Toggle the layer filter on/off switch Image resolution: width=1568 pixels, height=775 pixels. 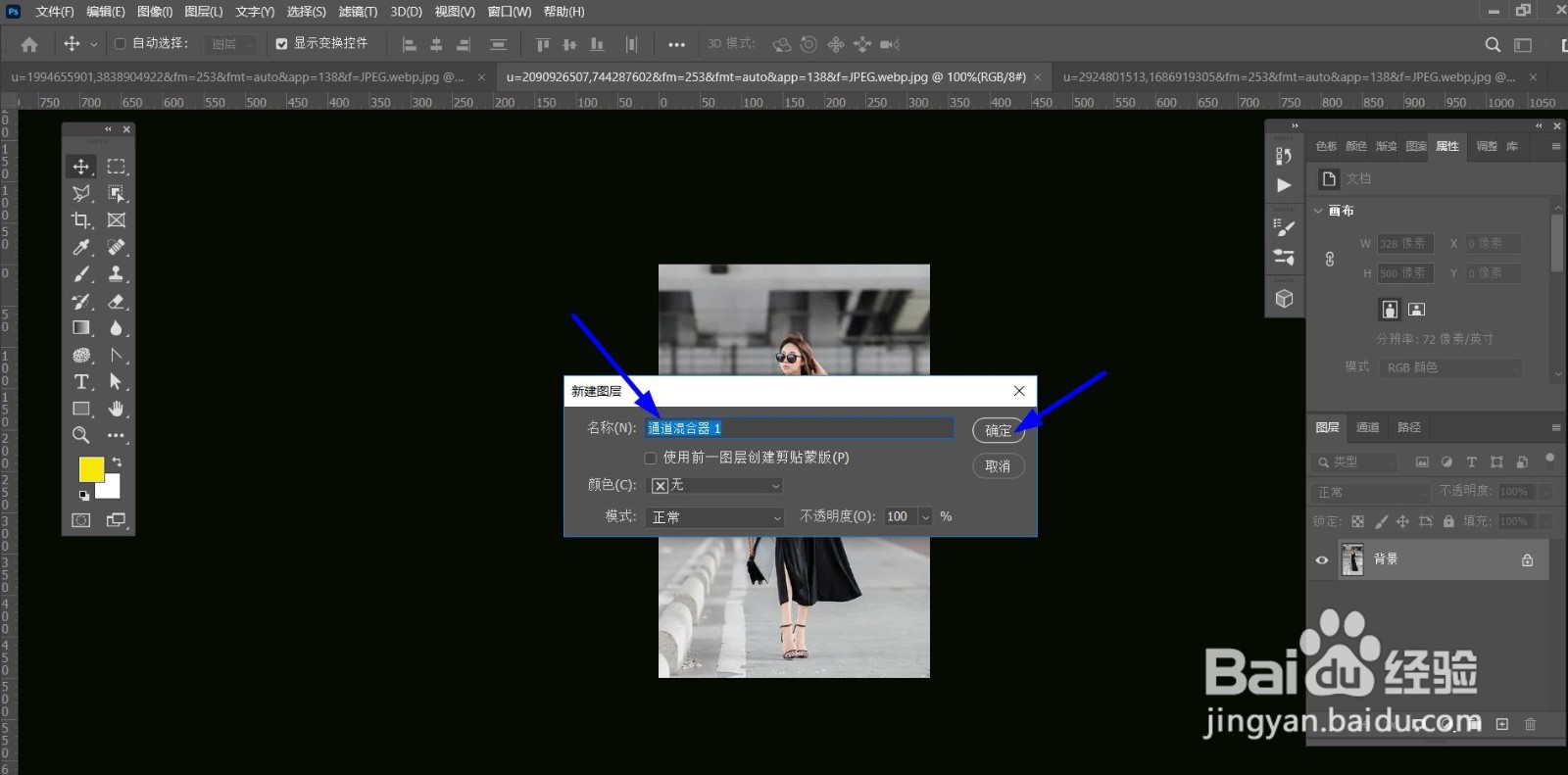(1549, 459)
